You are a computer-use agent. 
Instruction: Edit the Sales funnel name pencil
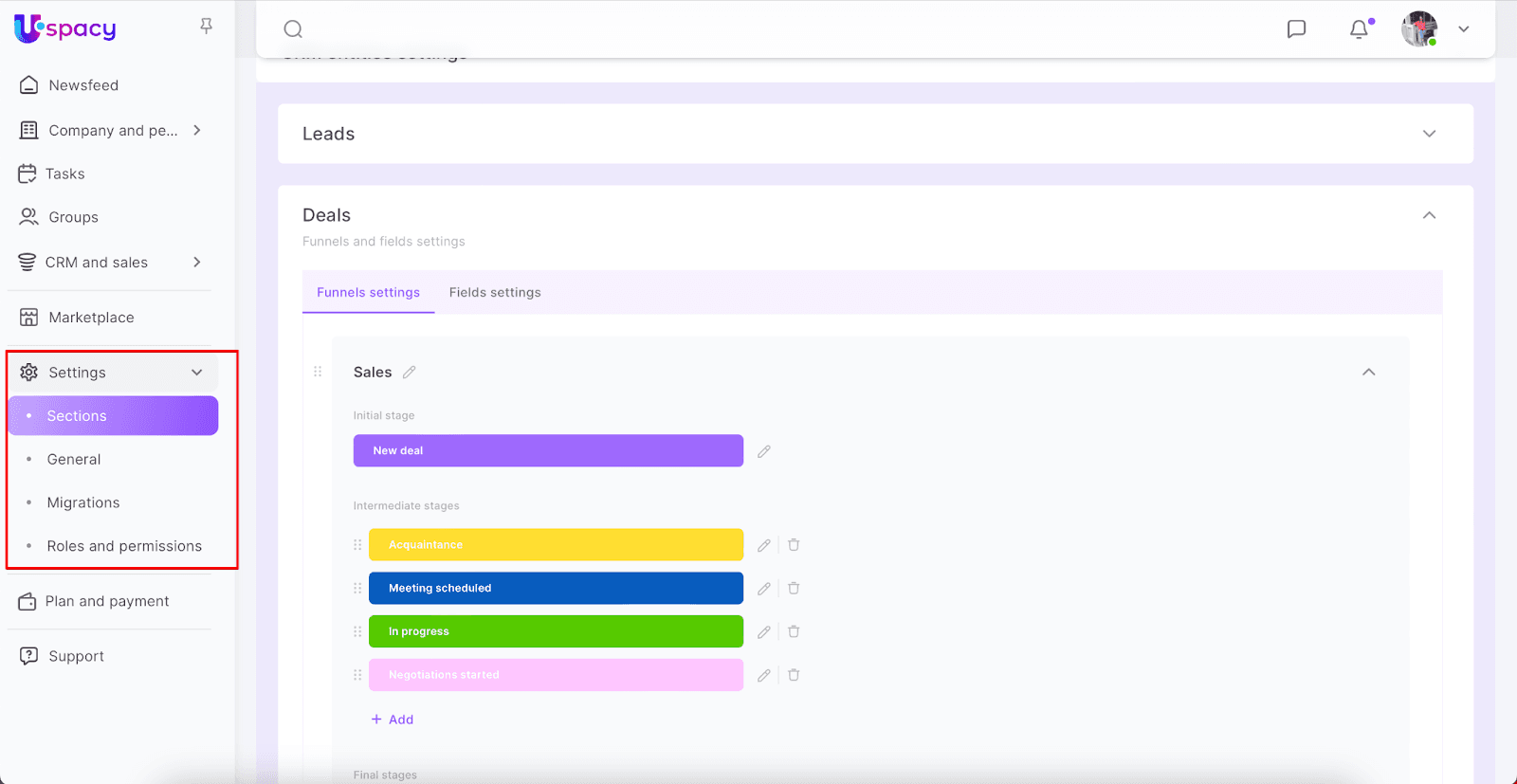(x=409, y=373)
